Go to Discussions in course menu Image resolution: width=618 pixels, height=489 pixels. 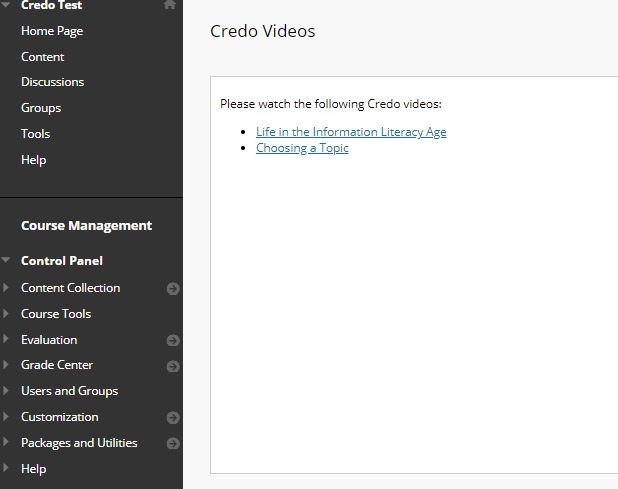coord(52,82)
